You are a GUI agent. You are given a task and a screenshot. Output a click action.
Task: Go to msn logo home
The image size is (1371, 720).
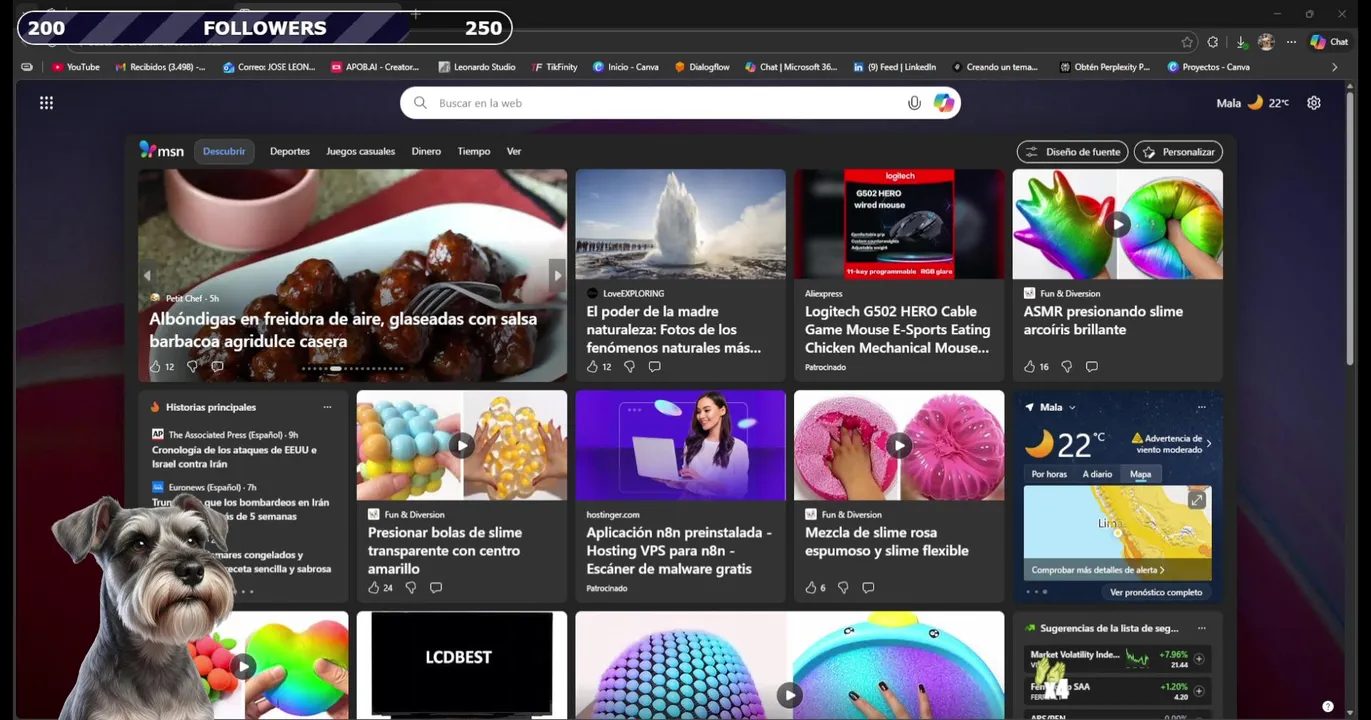(x=162, y=151)
